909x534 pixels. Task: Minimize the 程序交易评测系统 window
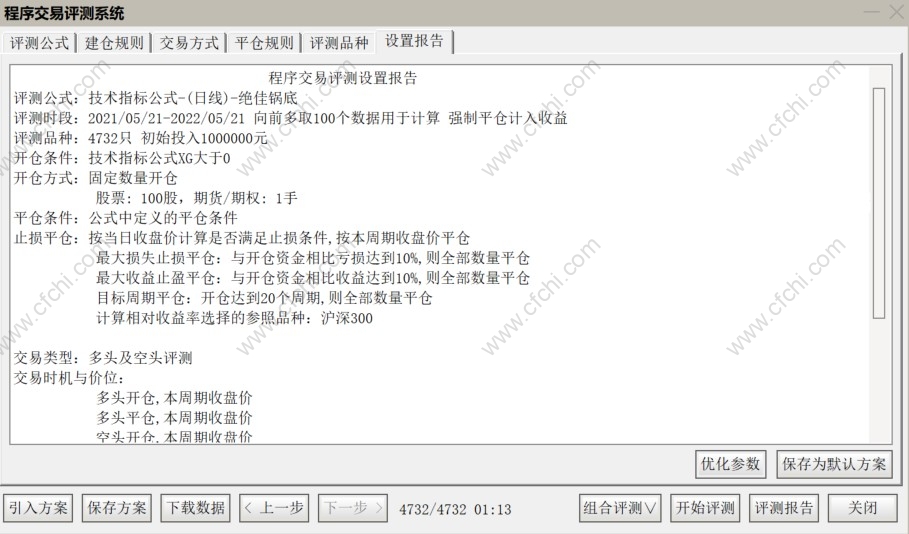click(x=871, y=12)
